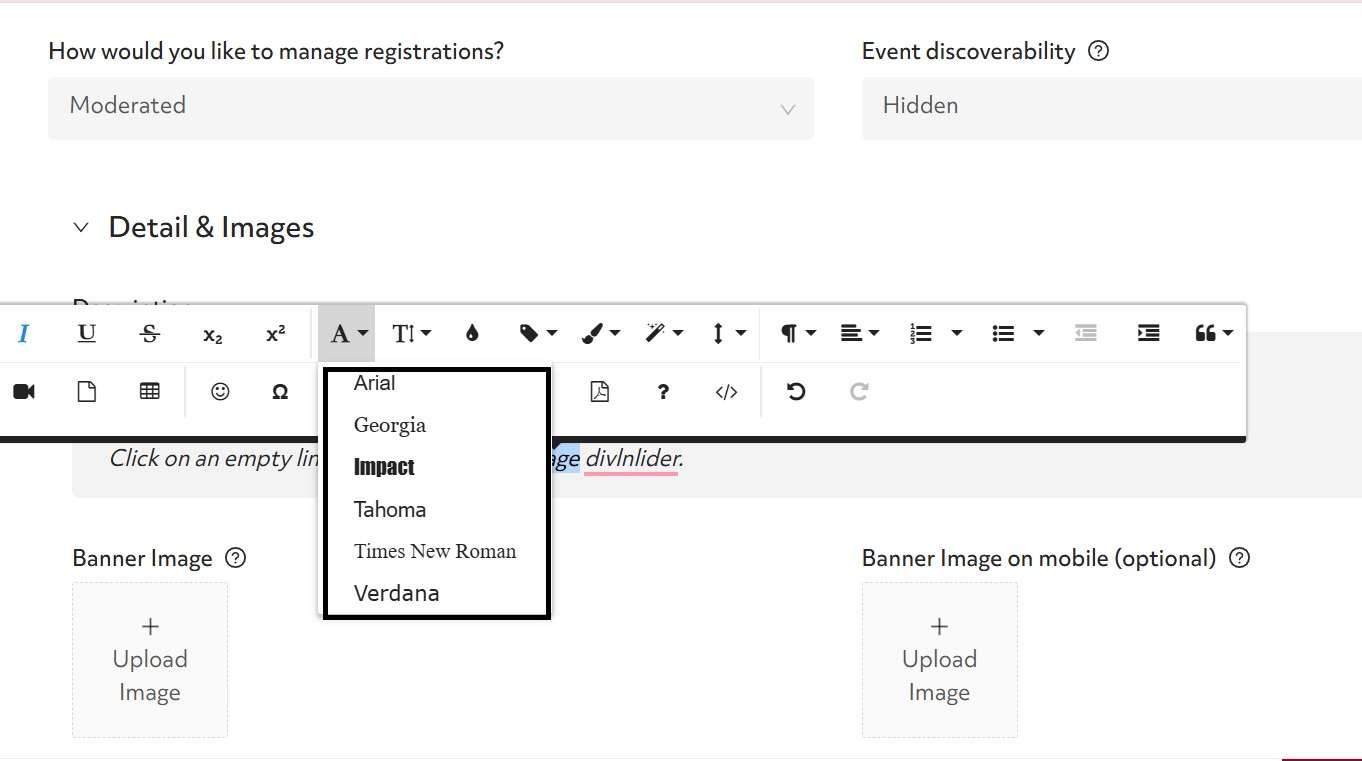Open unordered list style arrow
Screen dimensions: 1362x761
pyautogui.click(x=1039, y=333)
